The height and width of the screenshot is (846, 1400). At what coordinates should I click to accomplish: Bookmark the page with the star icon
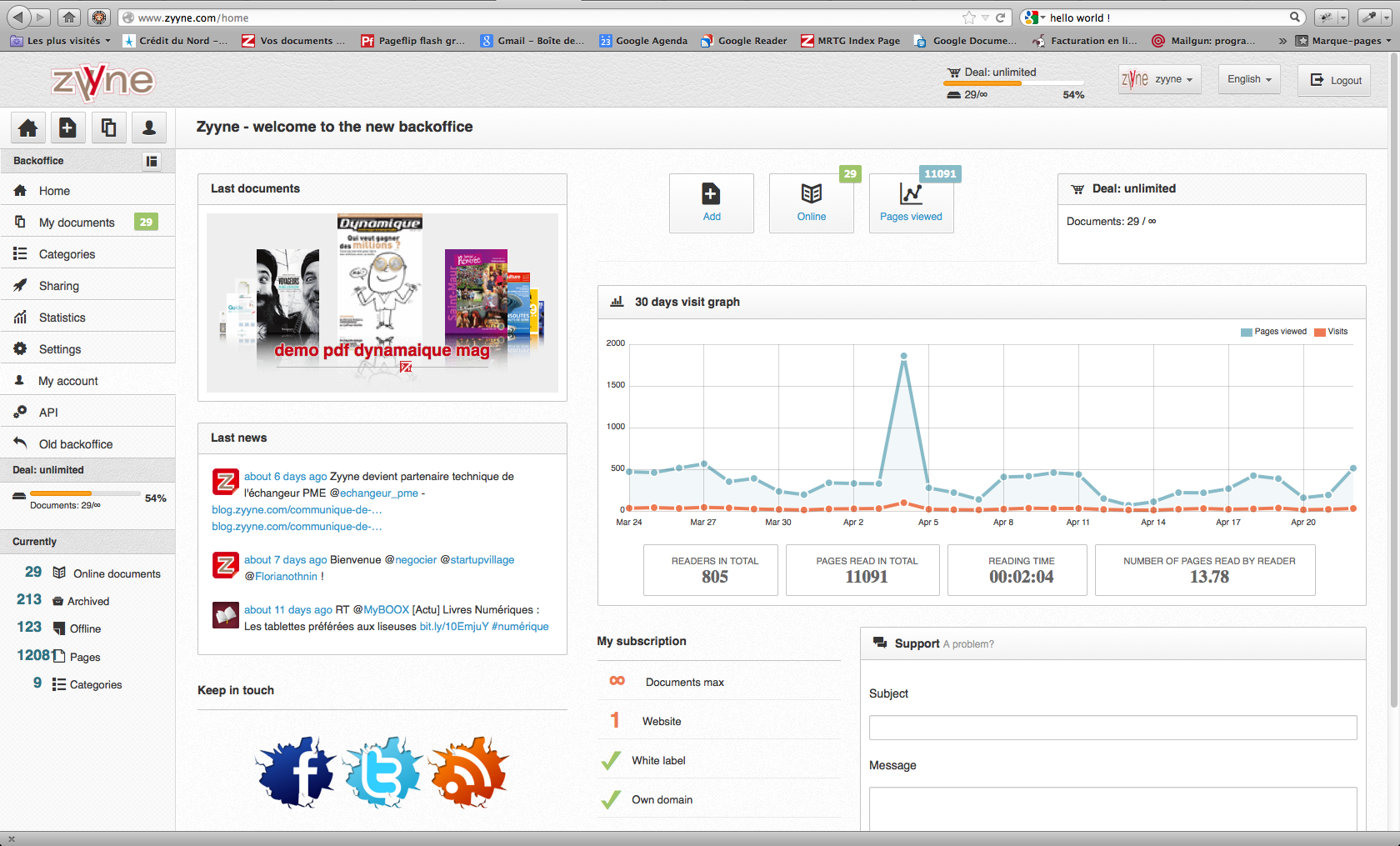pos(968,18)
